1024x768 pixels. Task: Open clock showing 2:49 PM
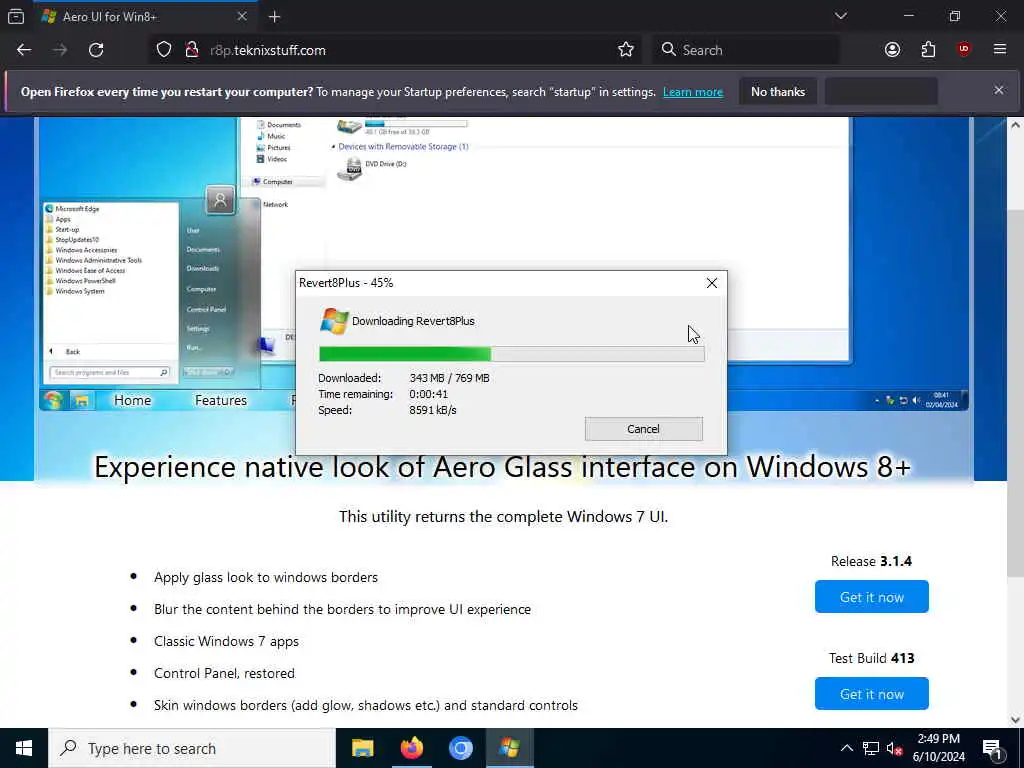click(x=938, y=748)
